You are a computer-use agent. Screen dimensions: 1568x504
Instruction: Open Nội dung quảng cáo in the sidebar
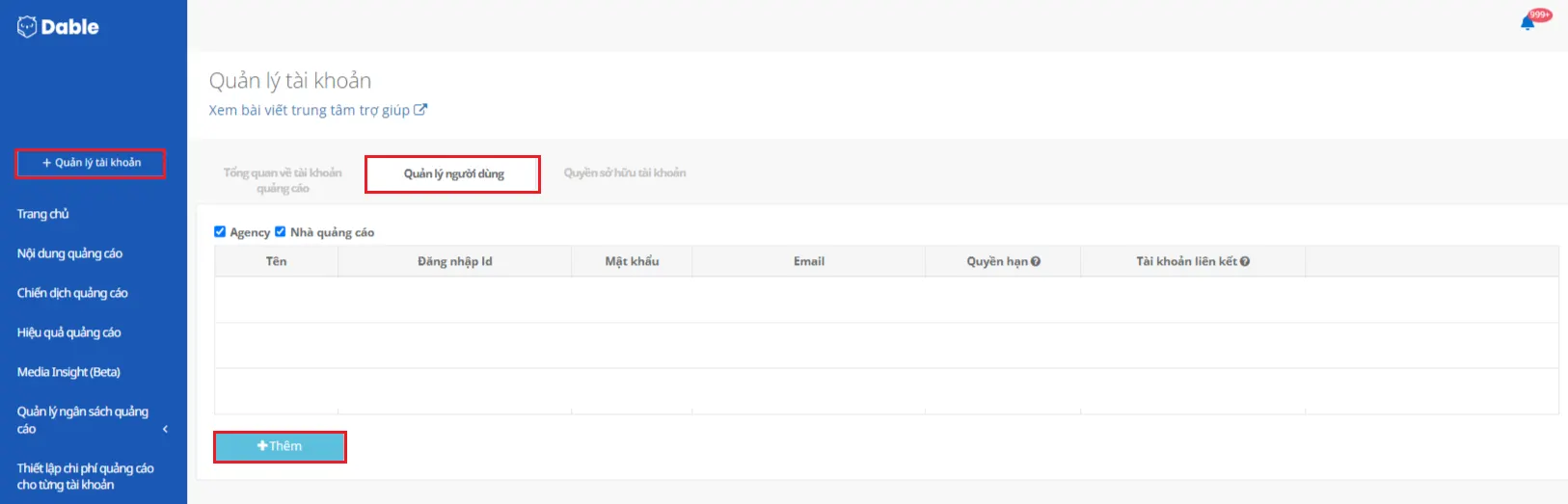(69, 253)
